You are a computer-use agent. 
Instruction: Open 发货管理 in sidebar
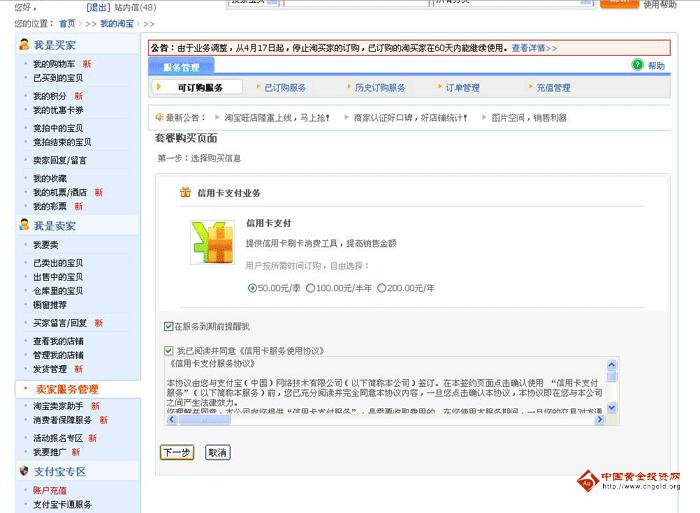coord(50,369)
